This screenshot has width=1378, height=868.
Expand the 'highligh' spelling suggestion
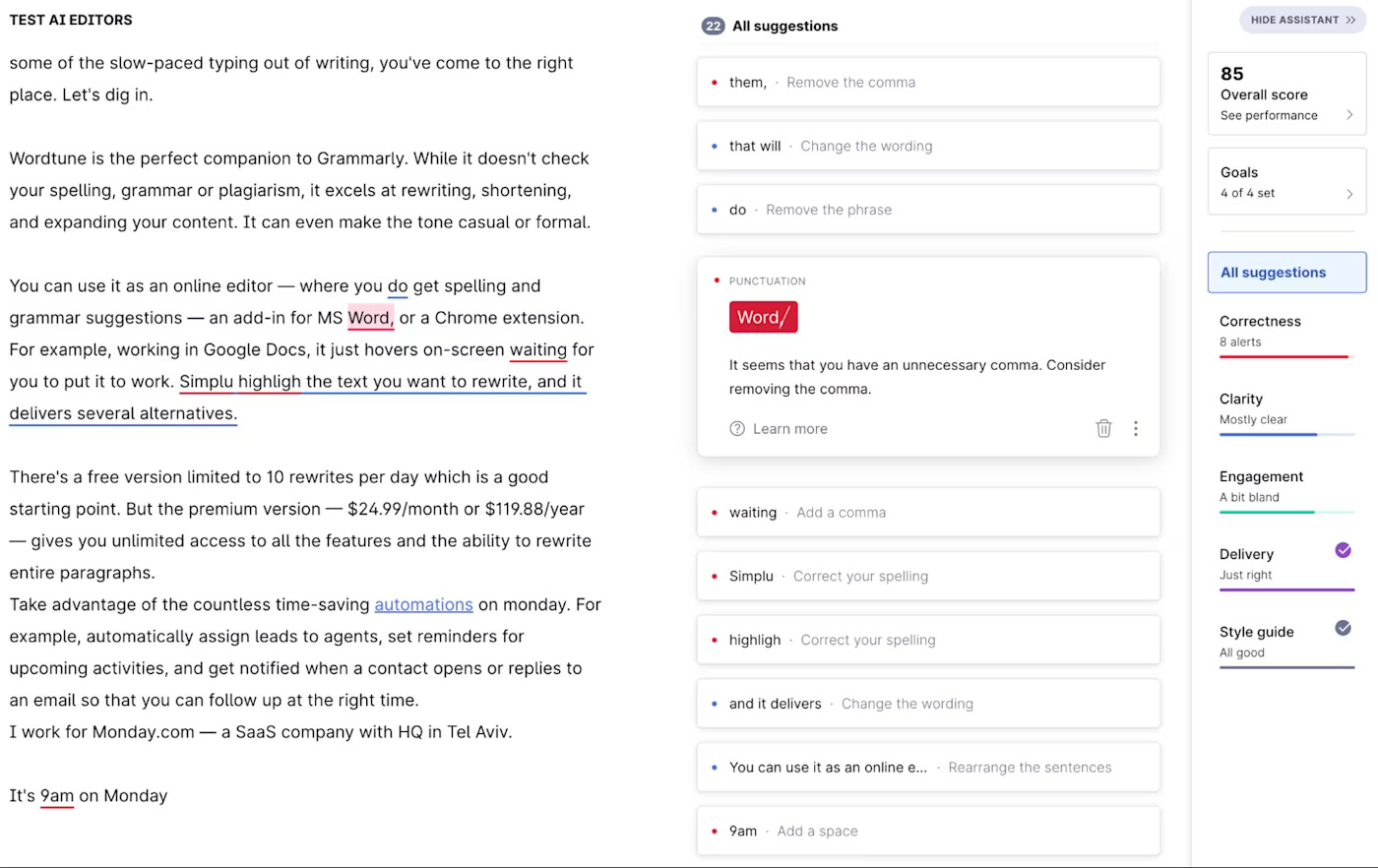click(x=928, y=640)
